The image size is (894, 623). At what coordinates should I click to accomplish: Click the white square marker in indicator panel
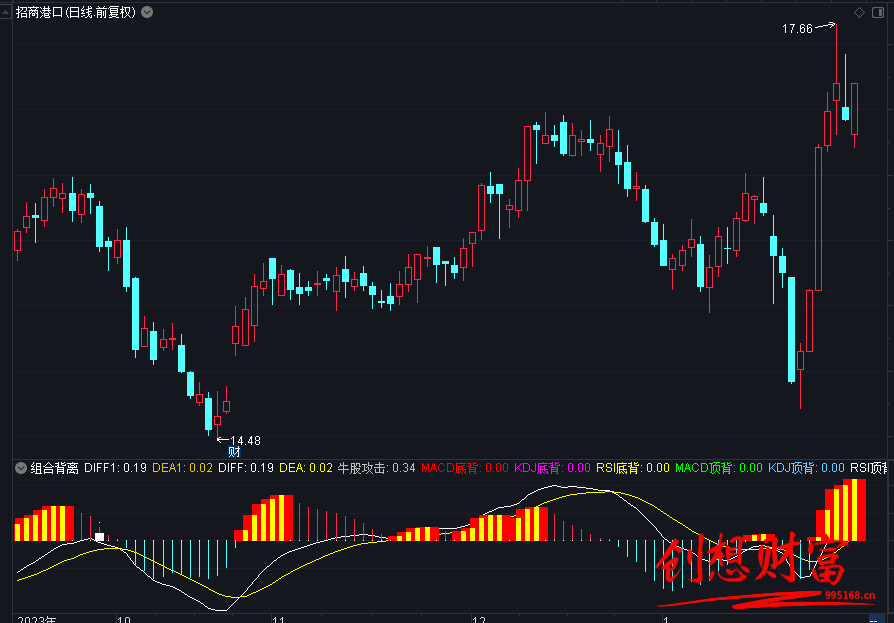click(99, 537)
